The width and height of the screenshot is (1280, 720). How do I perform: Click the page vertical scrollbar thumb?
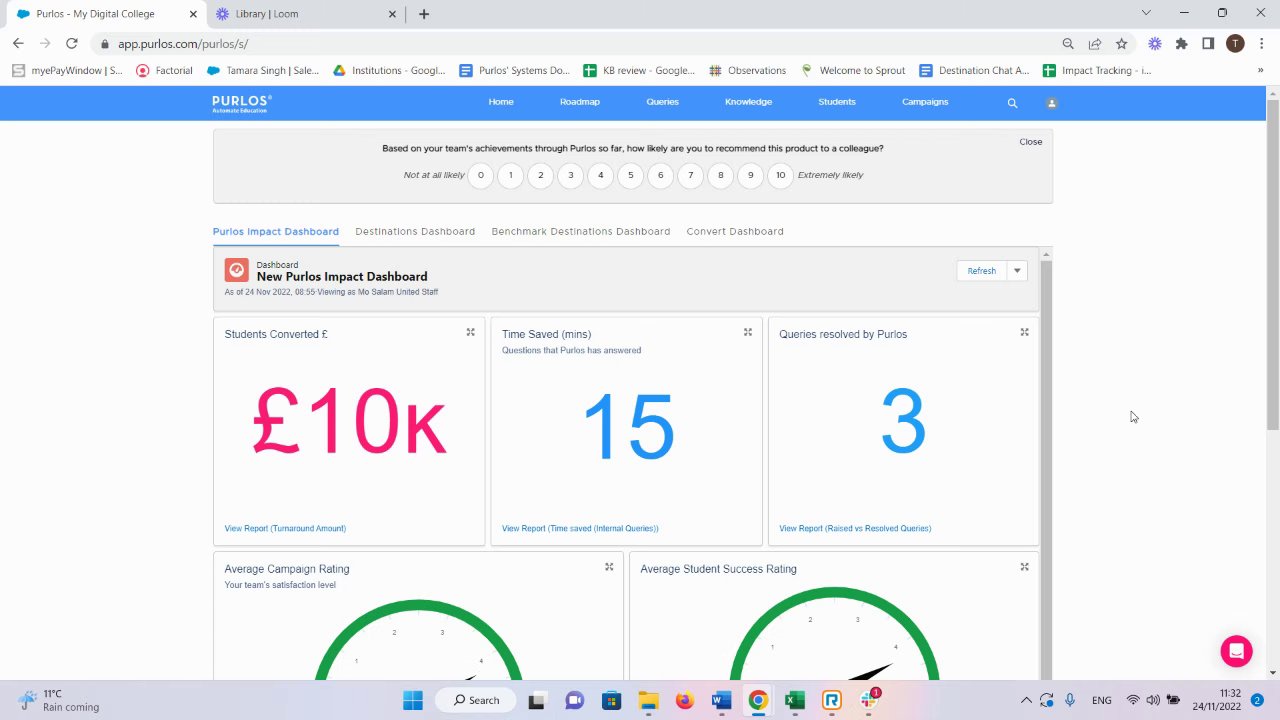tap(1273, 265)
